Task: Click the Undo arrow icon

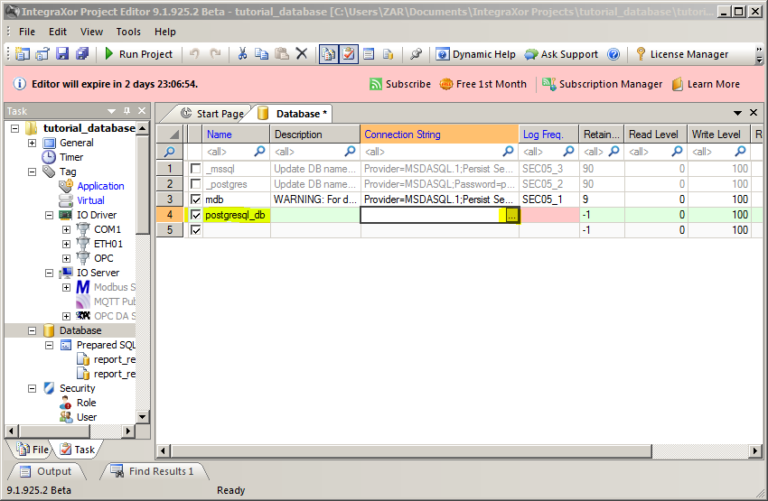Action: (194, 54)
